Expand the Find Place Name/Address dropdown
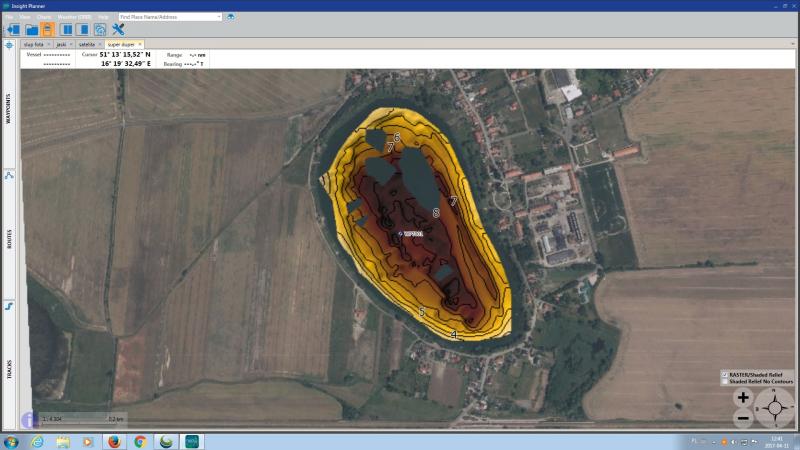The height and width of the screenshot is (450, 800). click(x=219, y=17)
